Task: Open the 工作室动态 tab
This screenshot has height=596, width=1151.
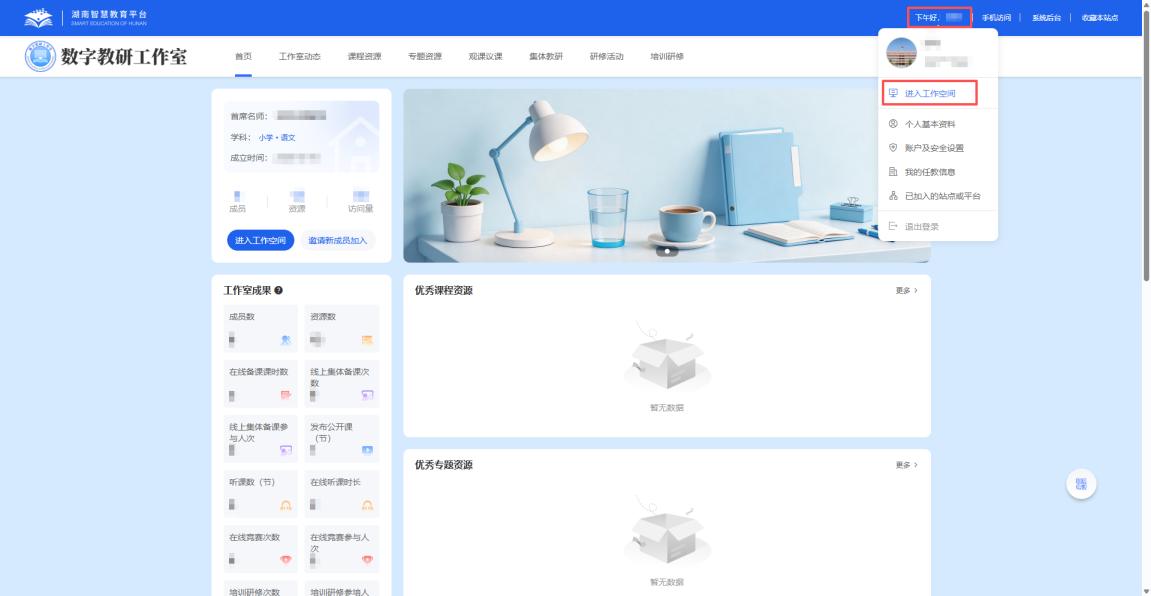Action: point(299,57)
